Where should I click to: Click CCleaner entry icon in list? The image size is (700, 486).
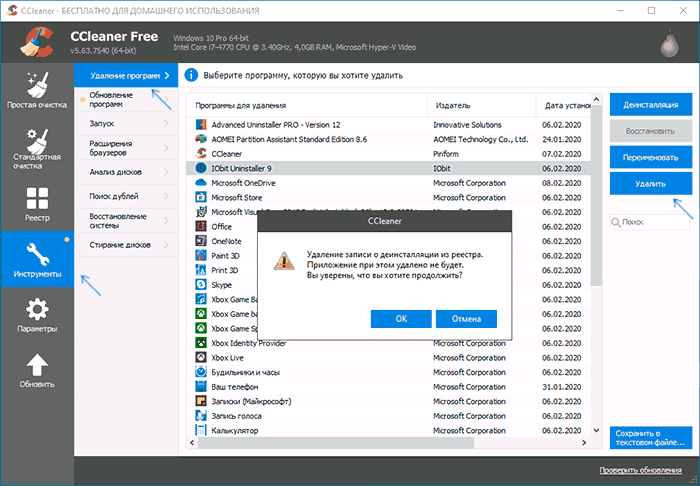pyautogui.click(x=201, y=154)
